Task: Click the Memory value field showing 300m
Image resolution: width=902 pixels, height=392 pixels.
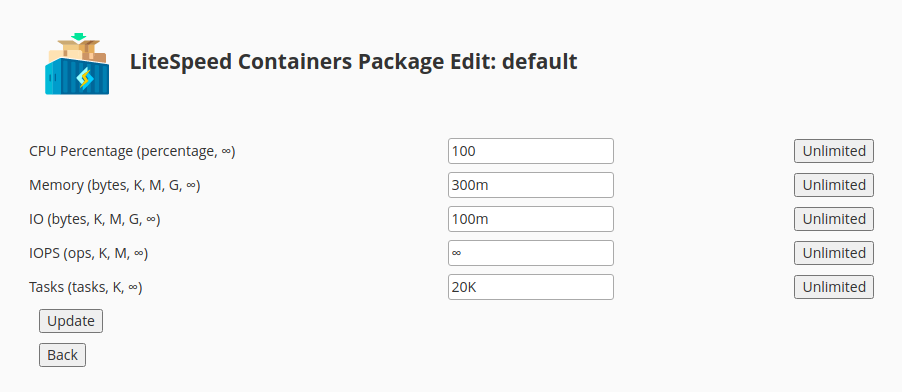Action: point(530,185)
